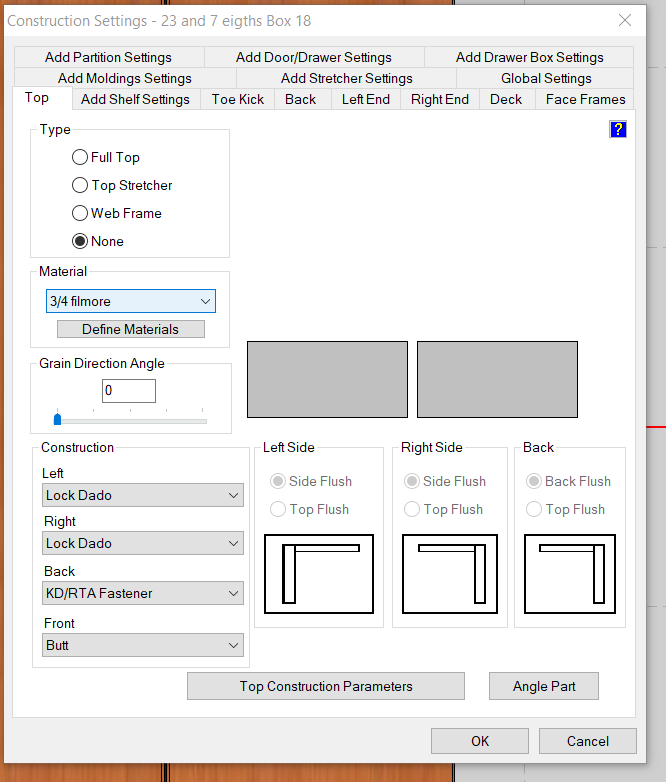
Task: Choose the Top Stretcher type option
Action: [x=80, y=185]
